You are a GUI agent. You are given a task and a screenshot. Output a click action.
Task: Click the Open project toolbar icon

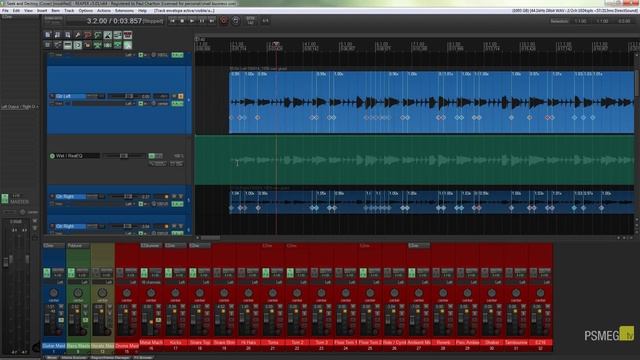pyautogui.click(x=58, y=35)
